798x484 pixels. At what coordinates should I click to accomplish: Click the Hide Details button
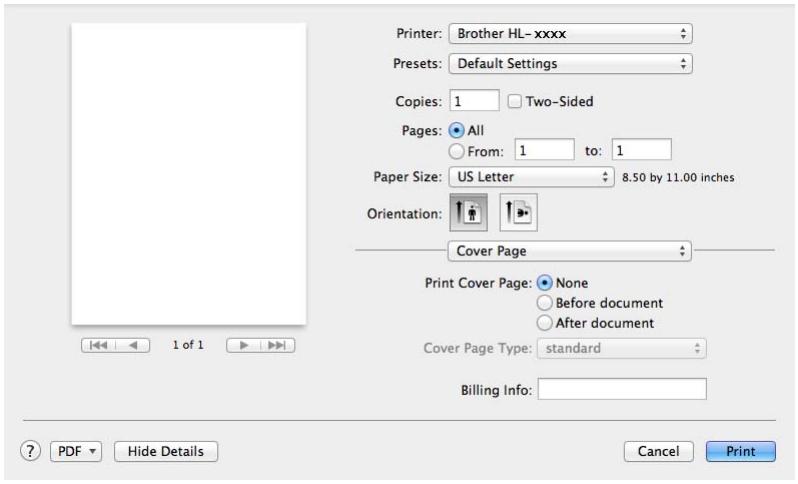(x=166, y=451)
